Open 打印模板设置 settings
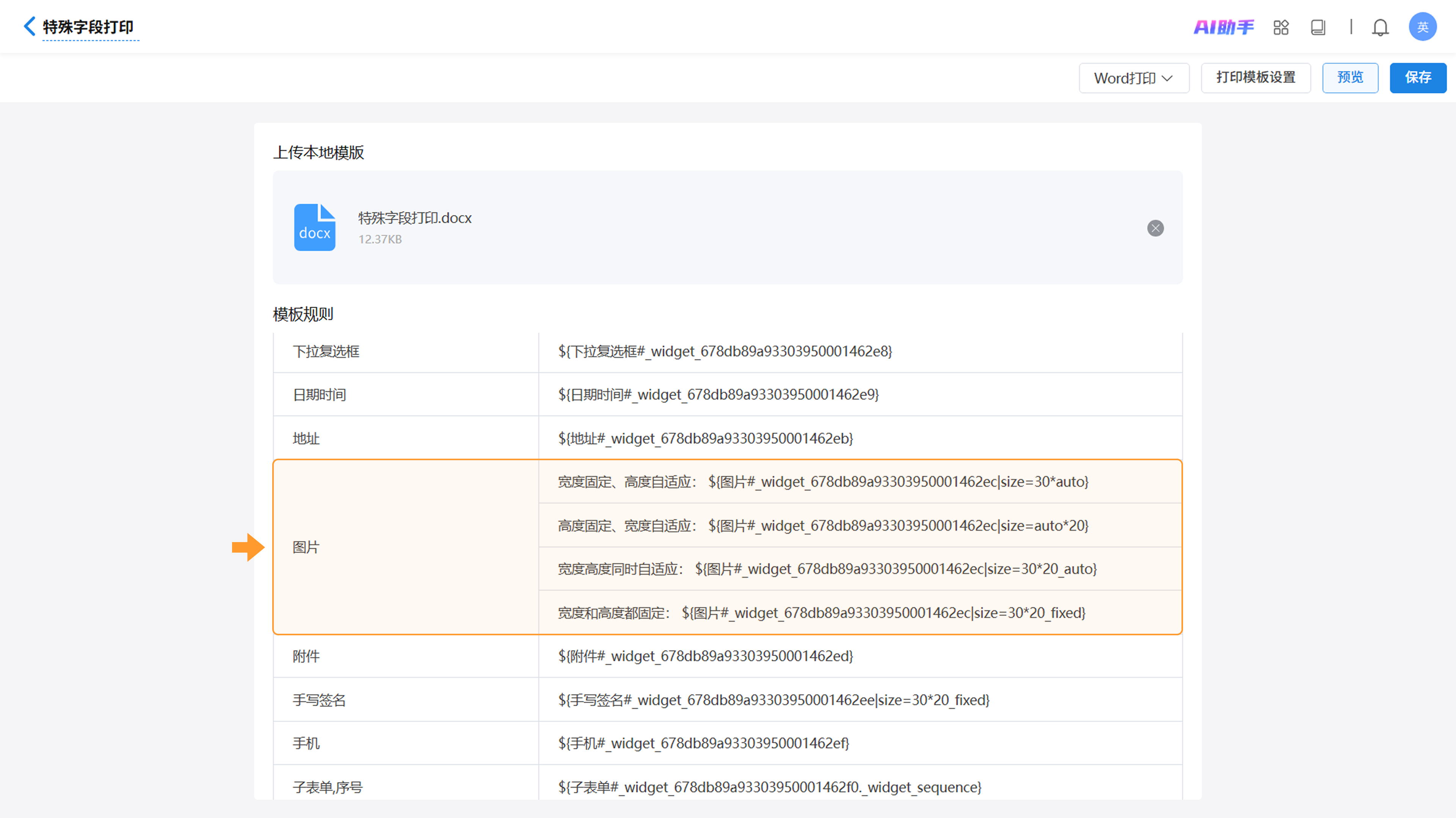The image size is (1456, 818). (x=1255, y=77)
